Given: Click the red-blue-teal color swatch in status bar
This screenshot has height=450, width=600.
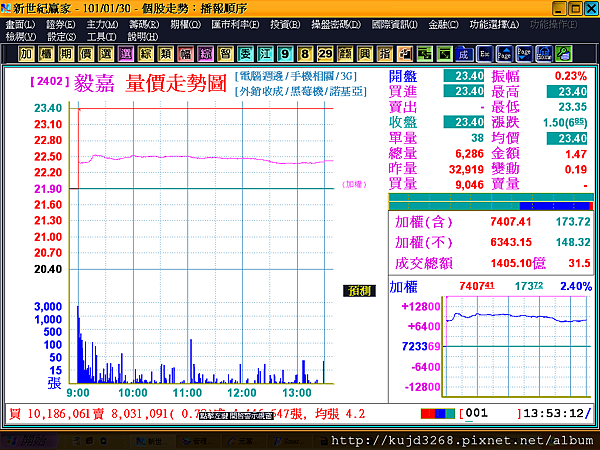Looking at the screenshot, I should pyautogui.click(x=438, y=414).
